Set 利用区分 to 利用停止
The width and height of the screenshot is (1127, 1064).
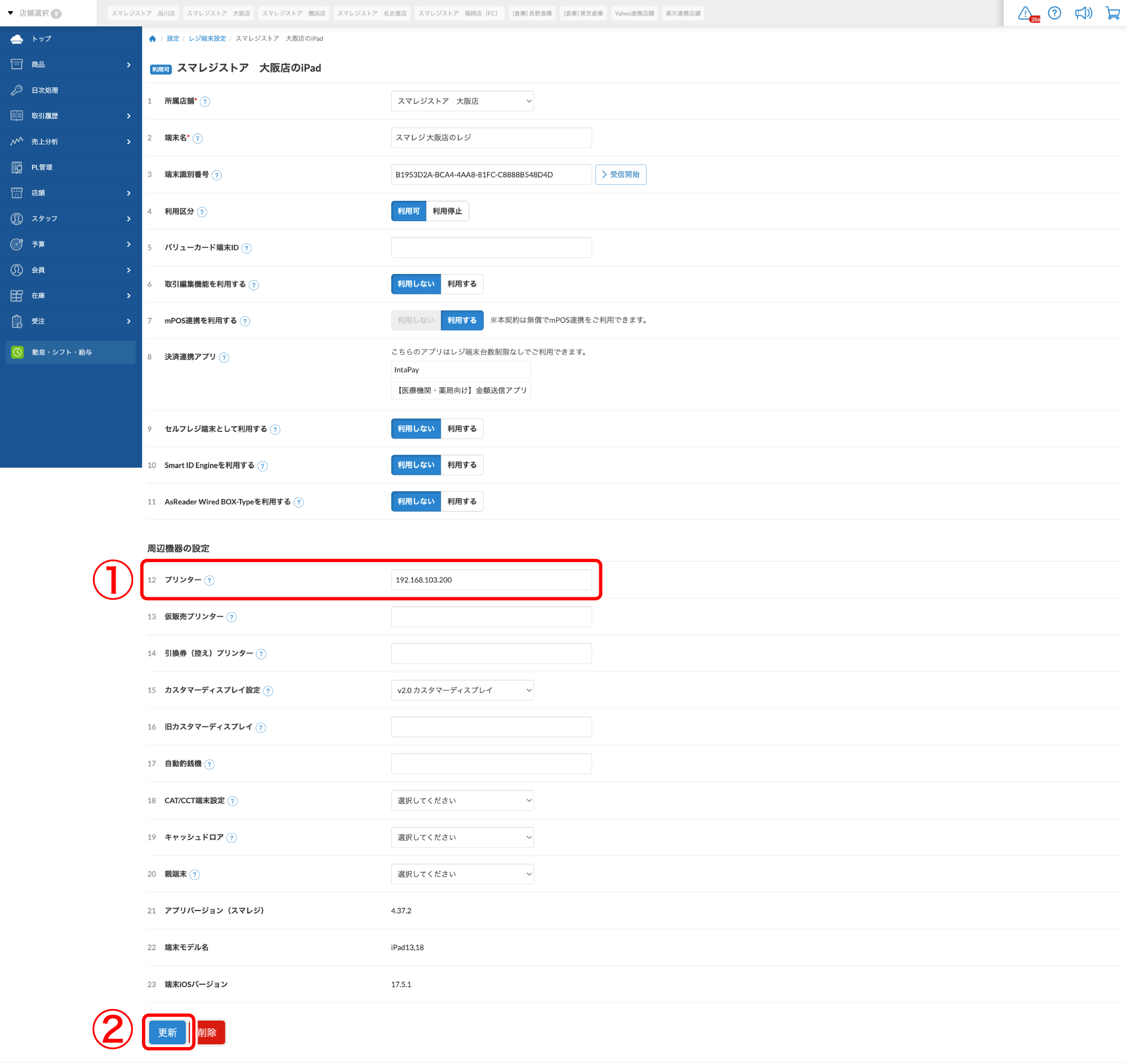[447, 211]
